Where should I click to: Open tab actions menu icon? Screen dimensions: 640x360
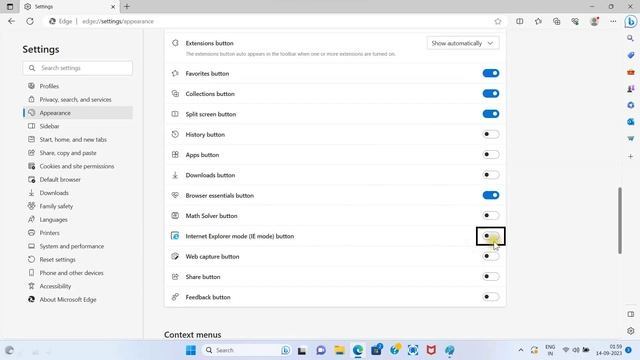pos(10,7)
